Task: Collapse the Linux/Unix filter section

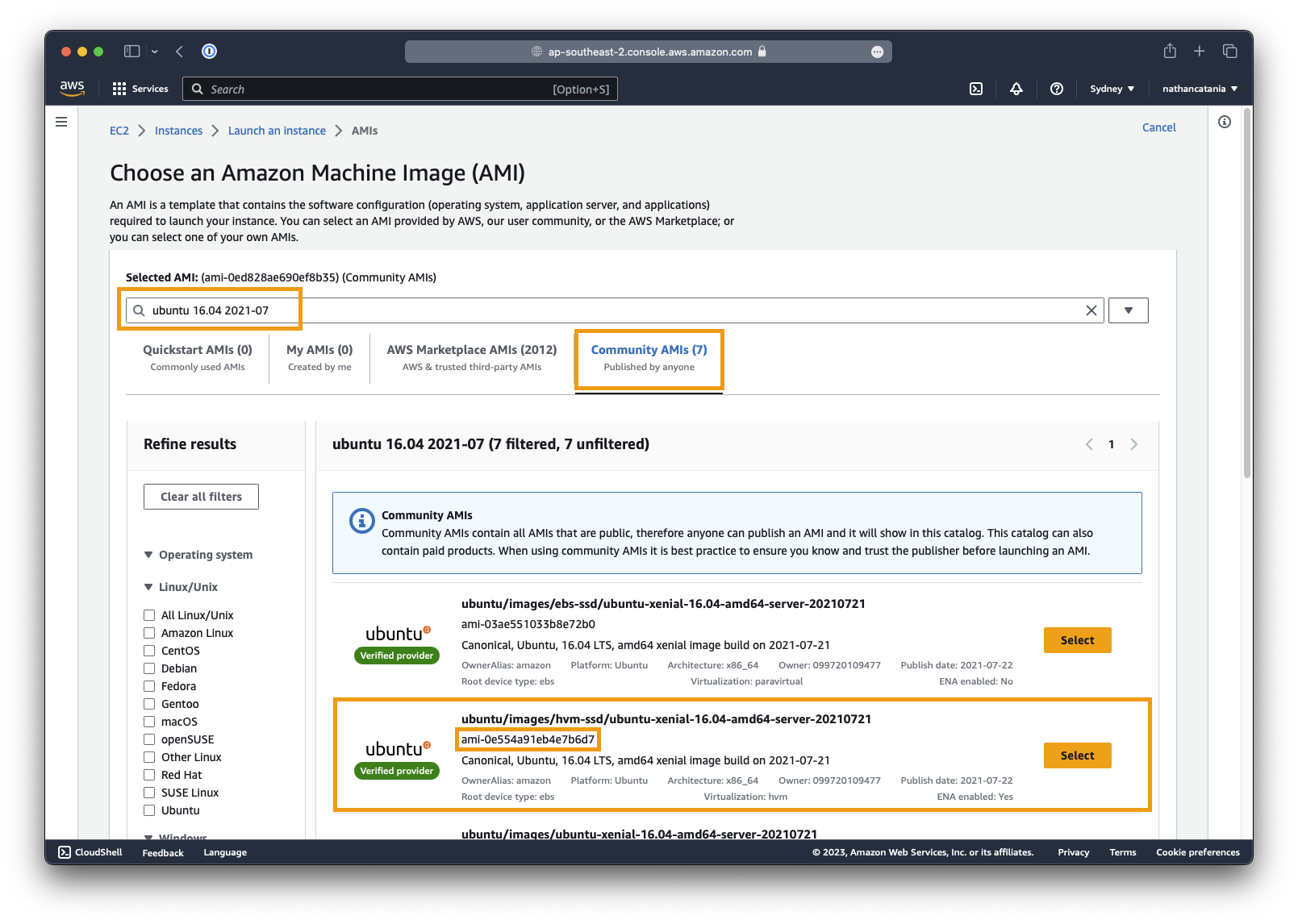Action: (148, 587)
